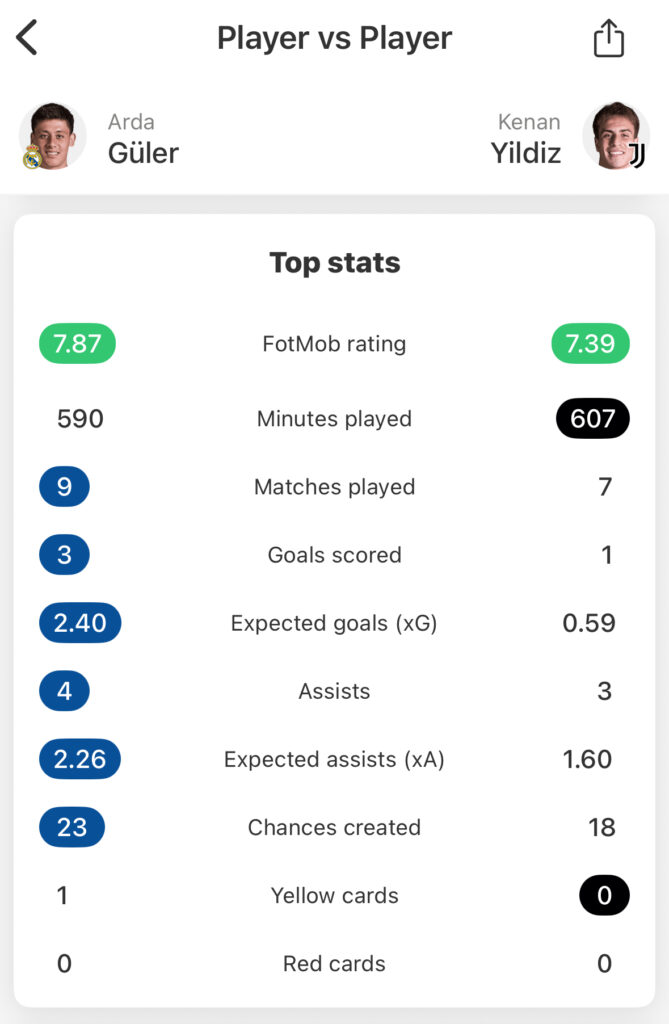Tap Güler's 4 assists pill
This screenshot has height=1024, width=669.
[64, 691]
